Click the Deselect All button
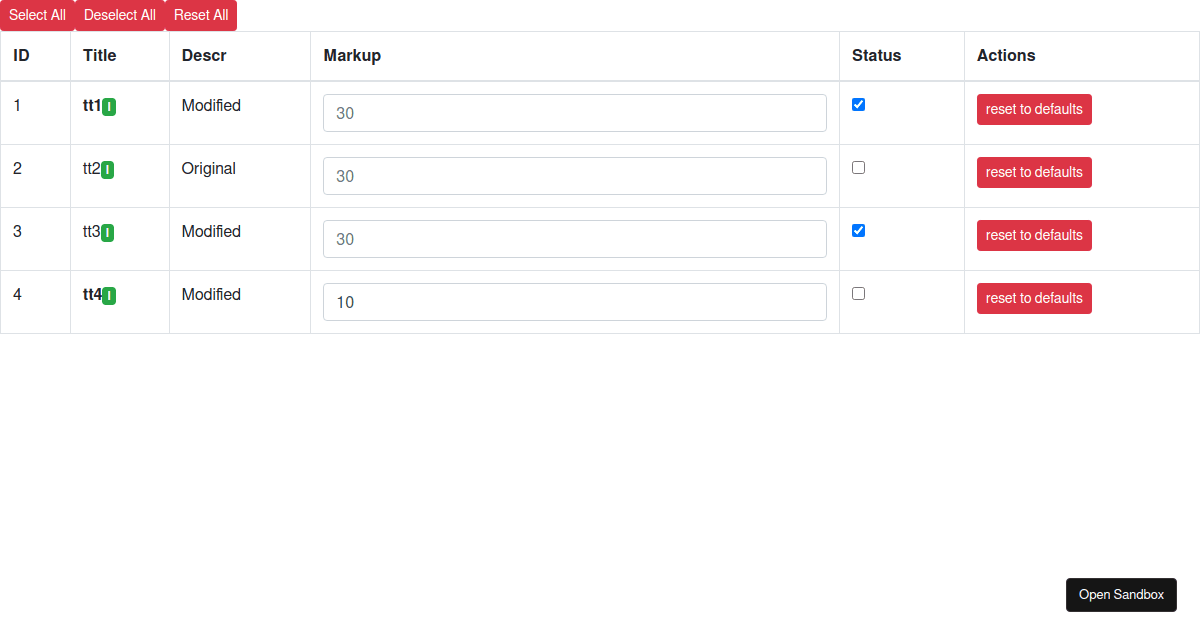Screen dimensions: 1200x630 (x=119, y=15)
